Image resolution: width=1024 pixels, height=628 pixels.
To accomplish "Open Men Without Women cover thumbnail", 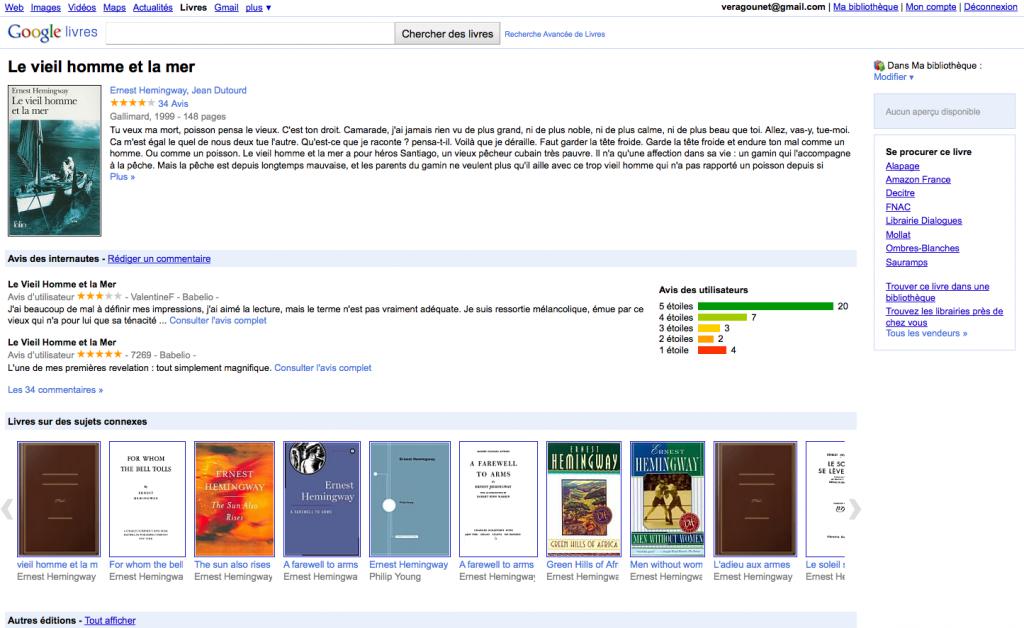I will pyautogui.click(x=667, y=499).
